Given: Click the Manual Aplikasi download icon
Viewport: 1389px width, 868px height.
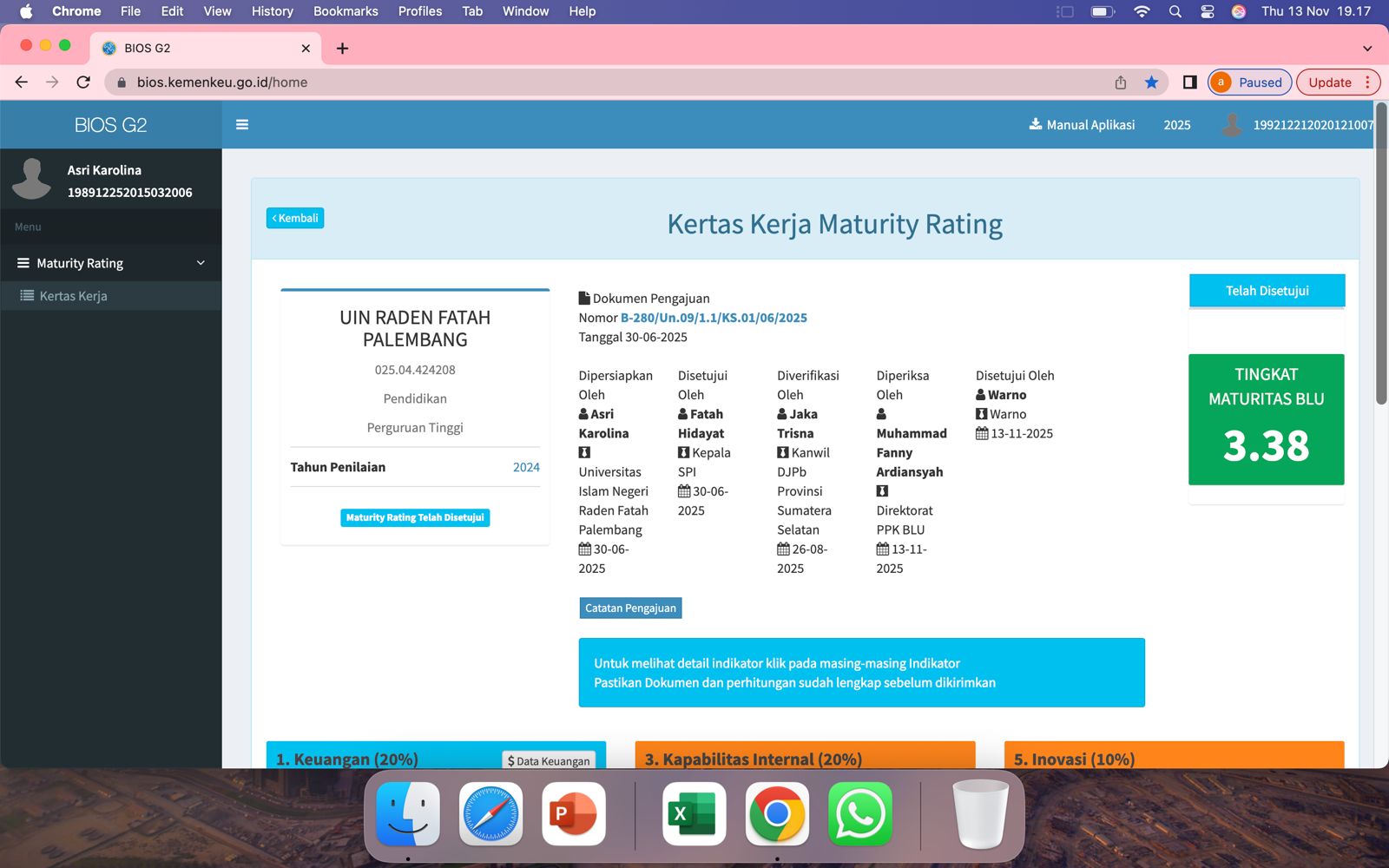Looking at the screenshot, I should (1036, 124).
